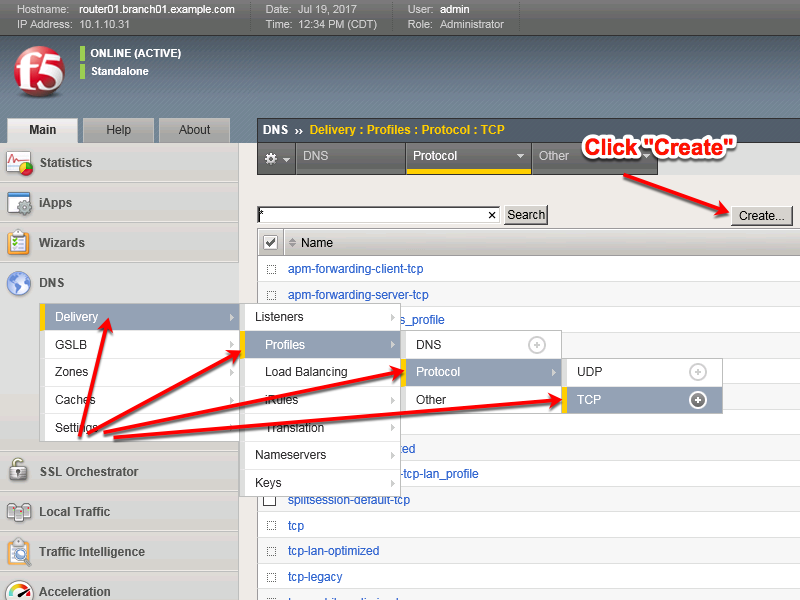This screenshot has height=600, width=800.
Task: Choose Load Balancing in the Delivery submenu
Action: [320, 372]
